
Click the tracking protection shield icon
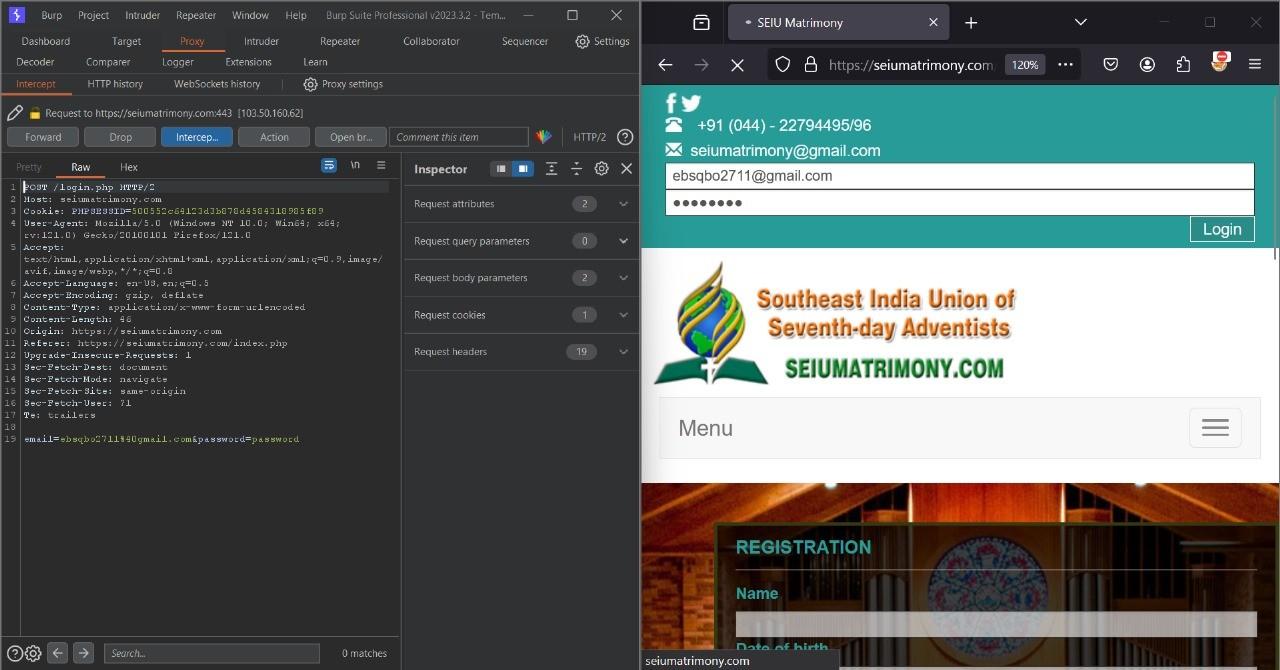point(783,64)
